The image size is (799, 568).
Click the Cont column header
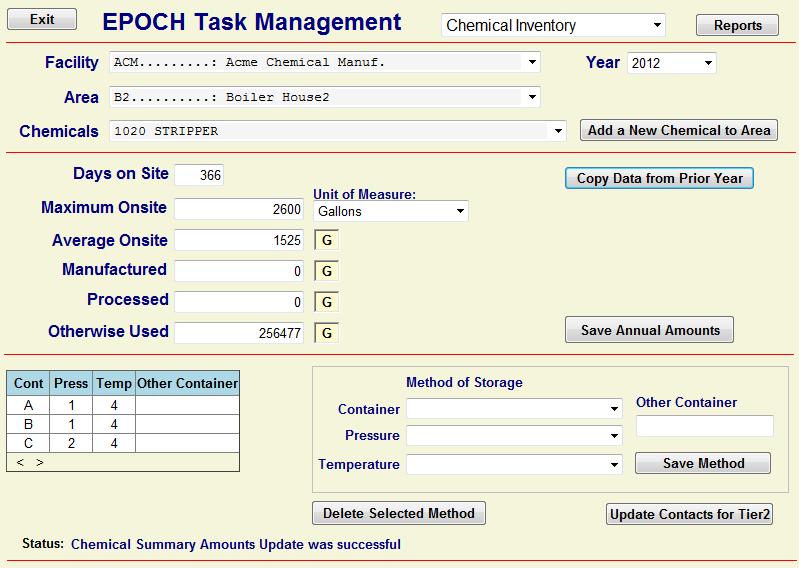click(29, 383)
